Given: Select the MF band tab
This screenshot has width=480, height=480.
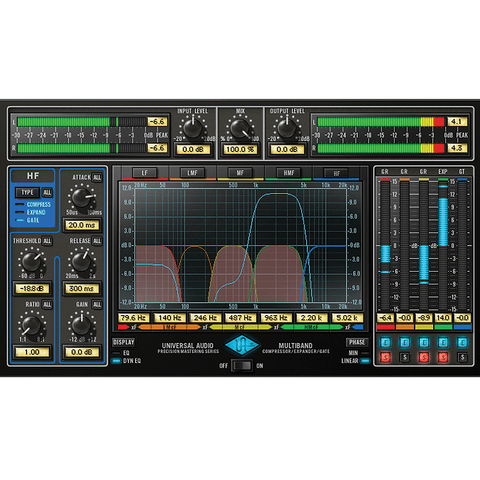Looking at the screenshot, I should (240, 173).
